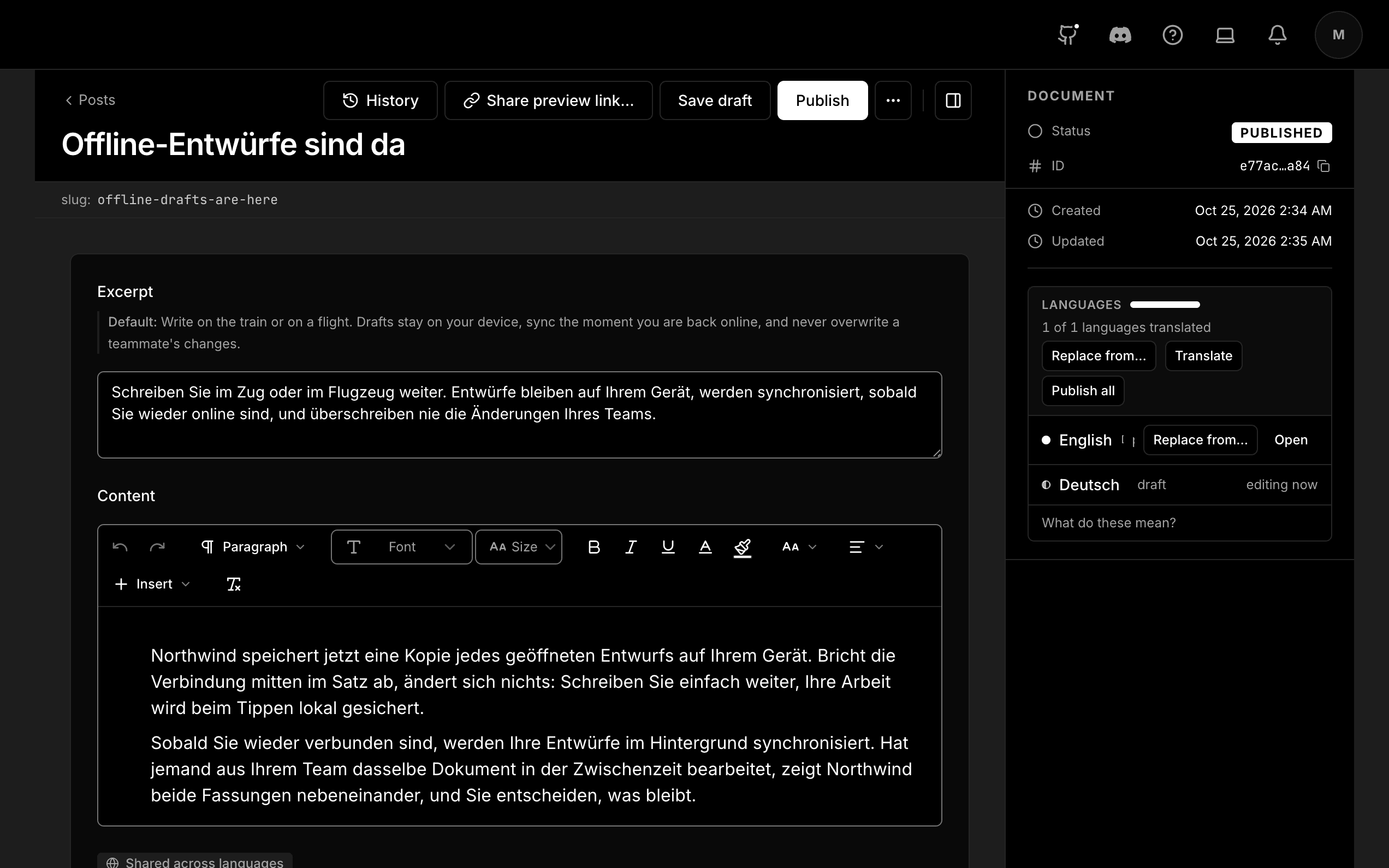Open the English language version

coord(1291,441)
